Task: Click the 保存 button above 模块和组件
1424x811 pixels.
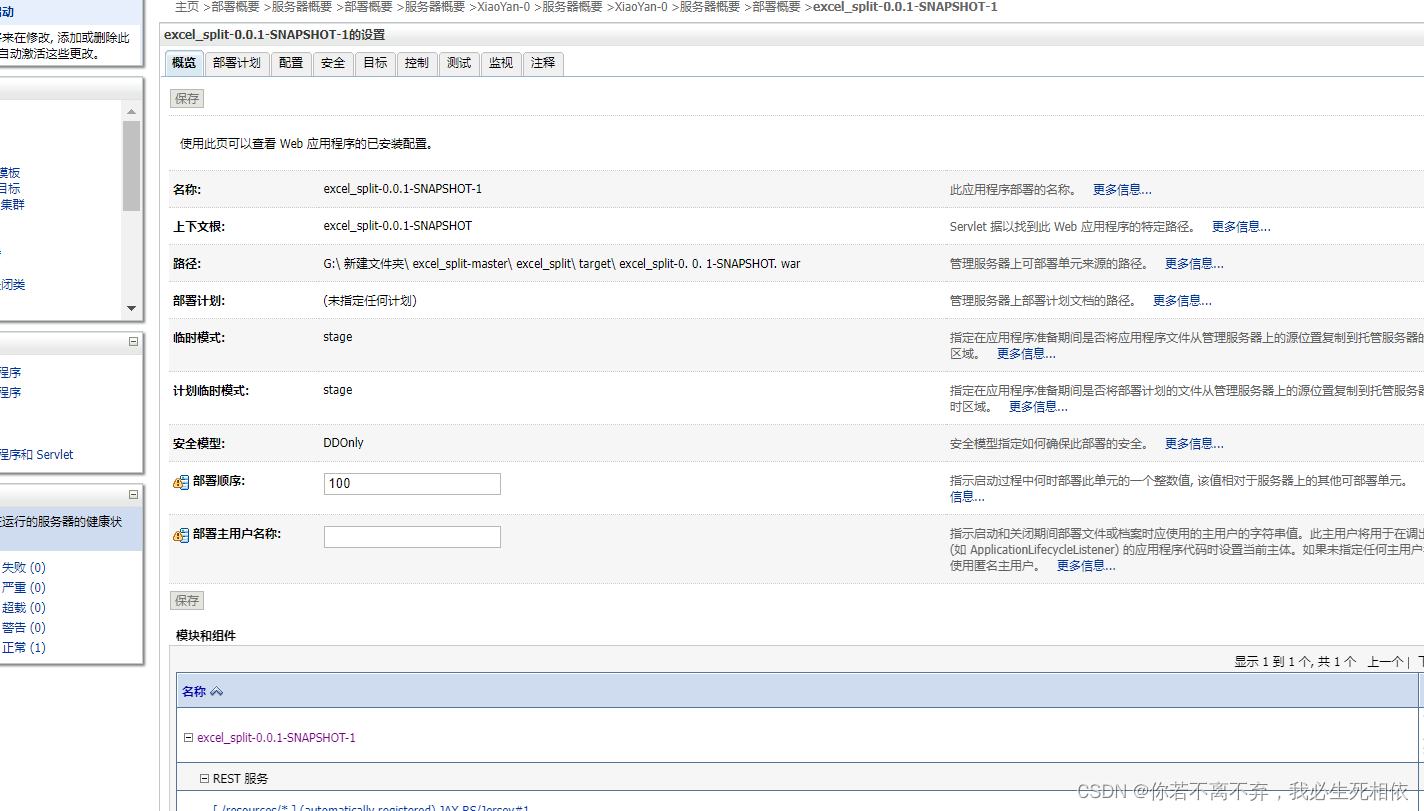Action: (x=187, y=600)
